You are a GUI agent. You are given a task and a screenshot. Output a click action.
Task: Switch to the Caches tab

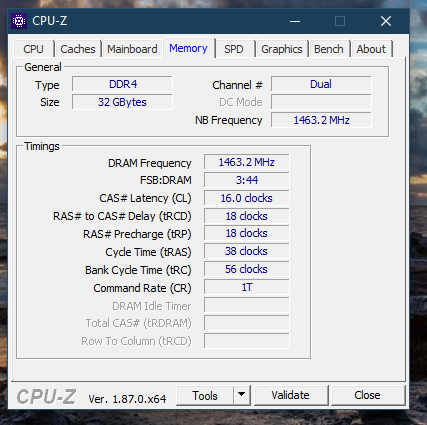(78, 49)
